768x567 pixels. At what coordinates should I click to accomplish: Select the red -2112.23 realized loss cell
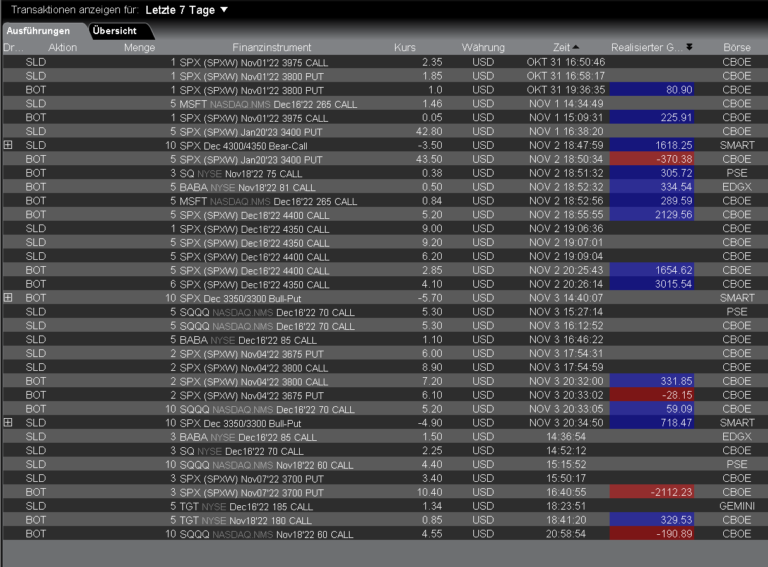tap(652, 492)
